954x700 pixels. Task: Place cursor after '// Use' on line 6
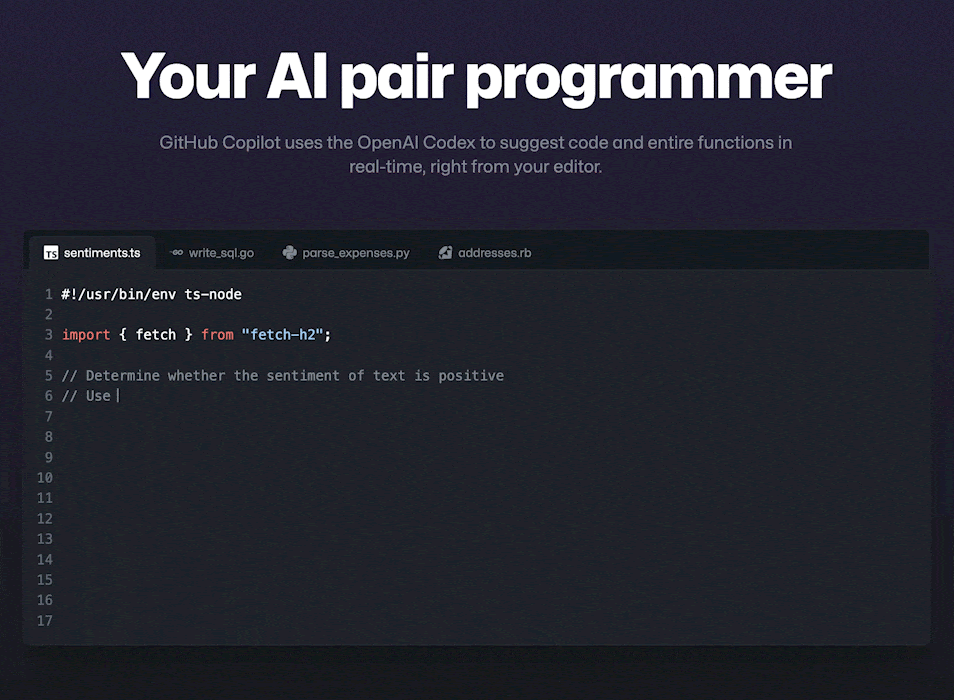[x=117, y=396]
